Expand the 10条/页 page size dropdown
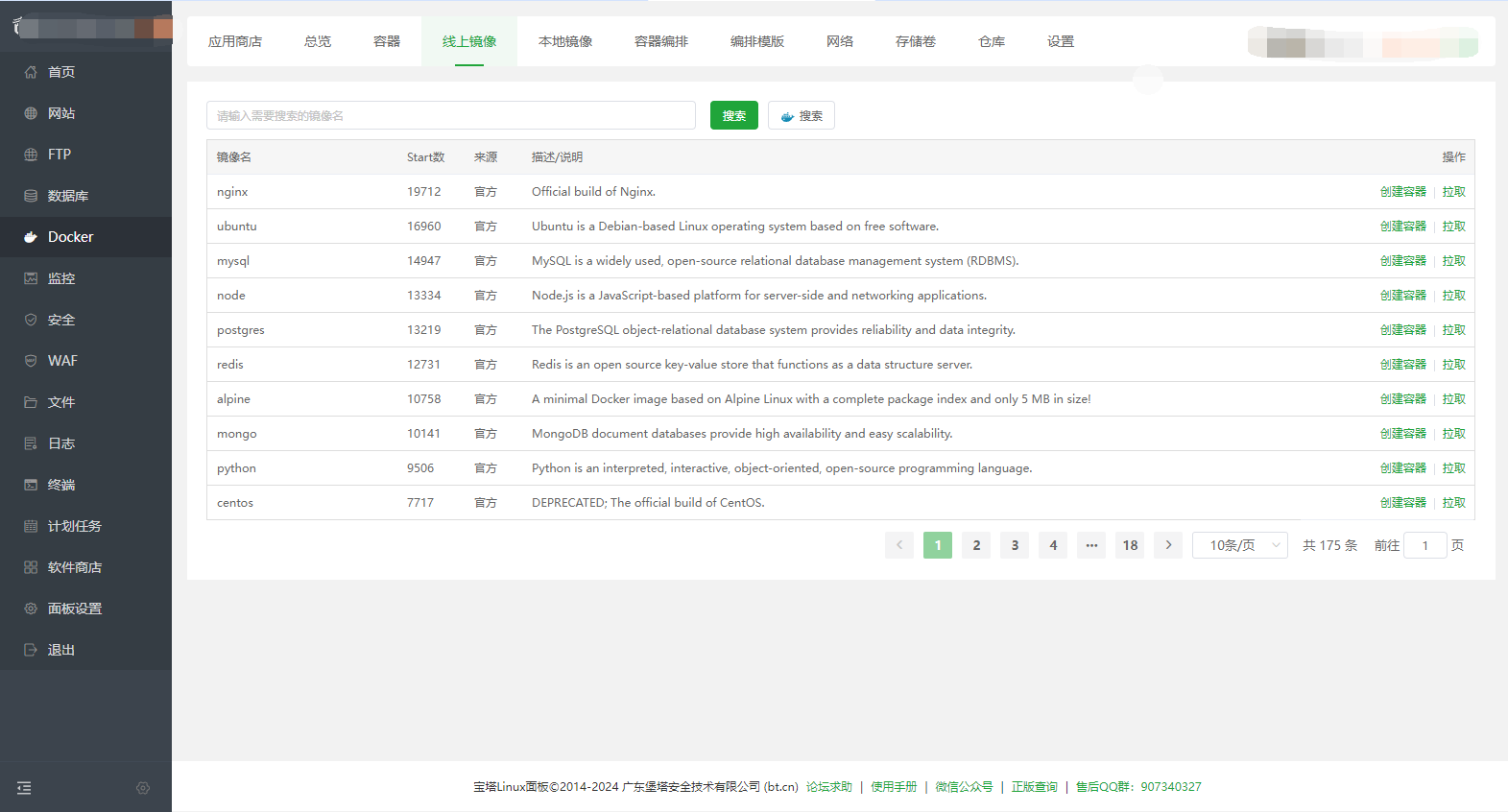Viewport: 1508px width, 812px height. (x=1239, y=545)
